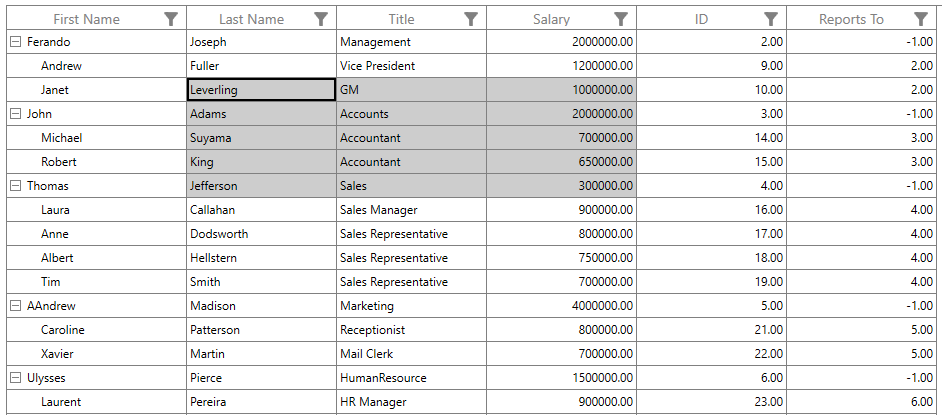Collapse the Thomas tree node
This screenshot has width=942, height=415.
(16, 186)
